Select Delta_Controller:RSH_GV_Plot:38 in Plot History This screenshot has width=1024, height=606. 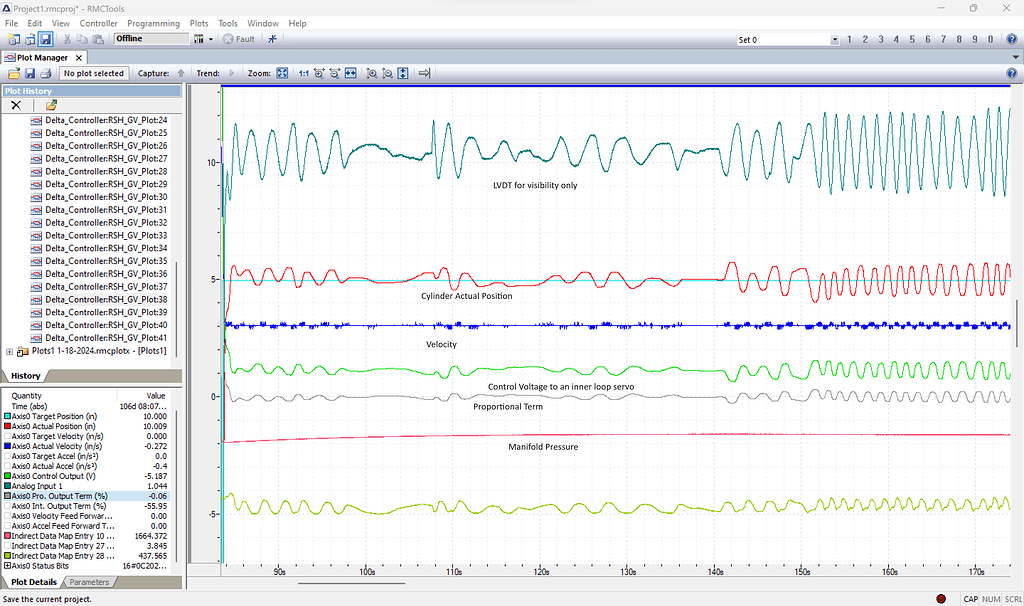[x=100, y=299]
